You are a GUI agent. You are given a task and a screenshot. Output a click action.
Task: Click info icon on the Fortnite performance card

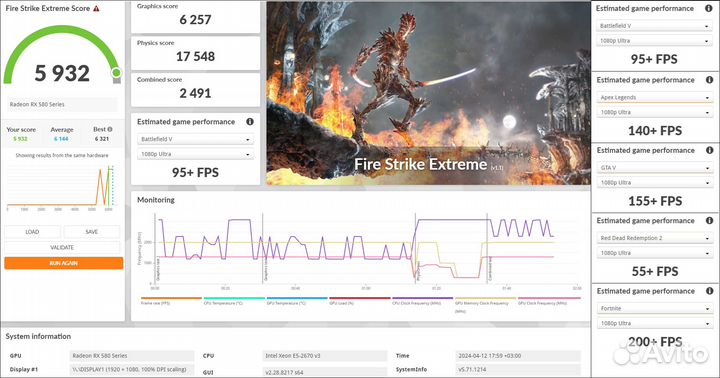point(709,291)
